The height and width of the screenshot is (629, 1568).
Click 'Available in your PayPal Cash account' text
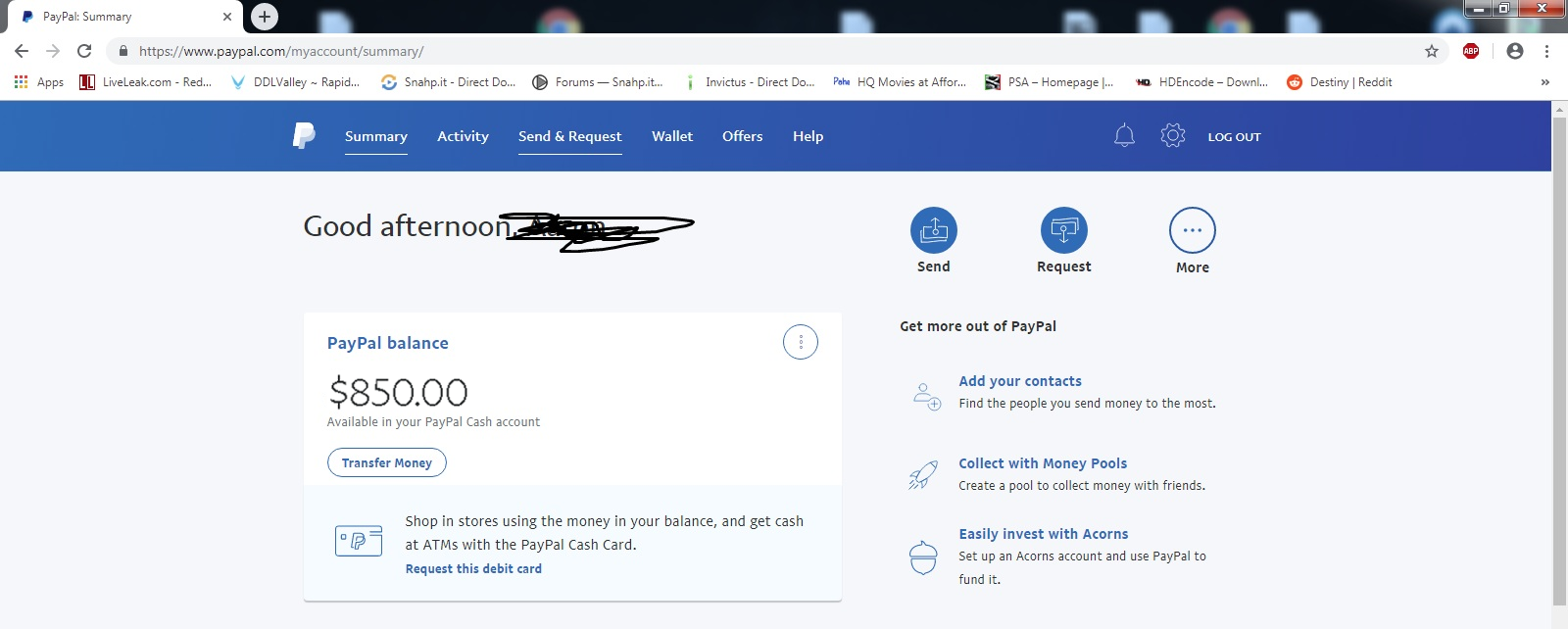pyautogui.click(x=433, y=422)
